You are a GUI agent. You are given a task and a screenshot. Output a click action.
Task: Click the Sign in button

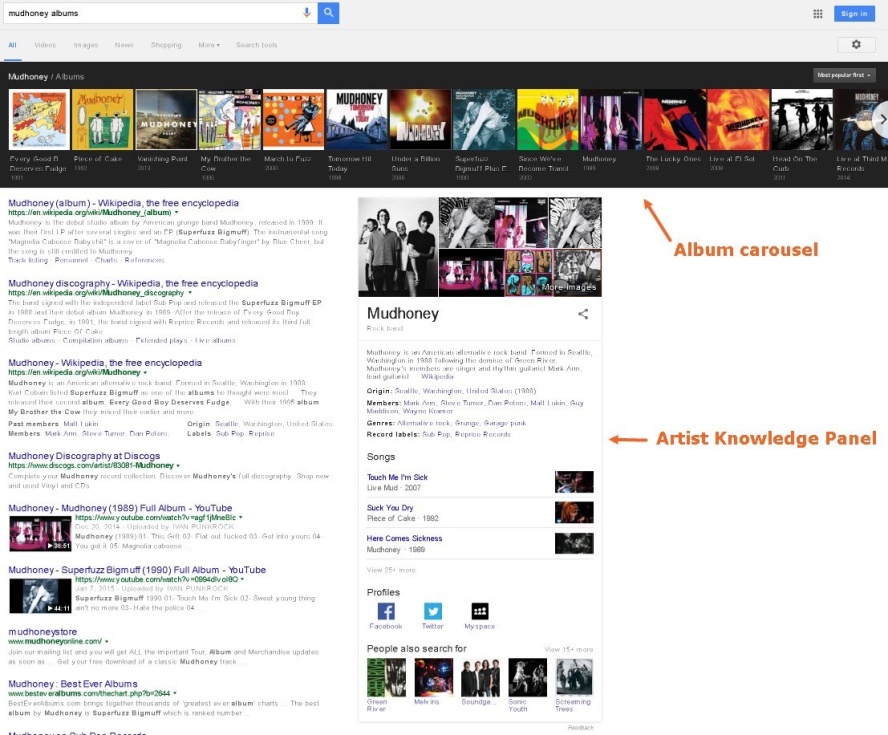tap(854, 13)
